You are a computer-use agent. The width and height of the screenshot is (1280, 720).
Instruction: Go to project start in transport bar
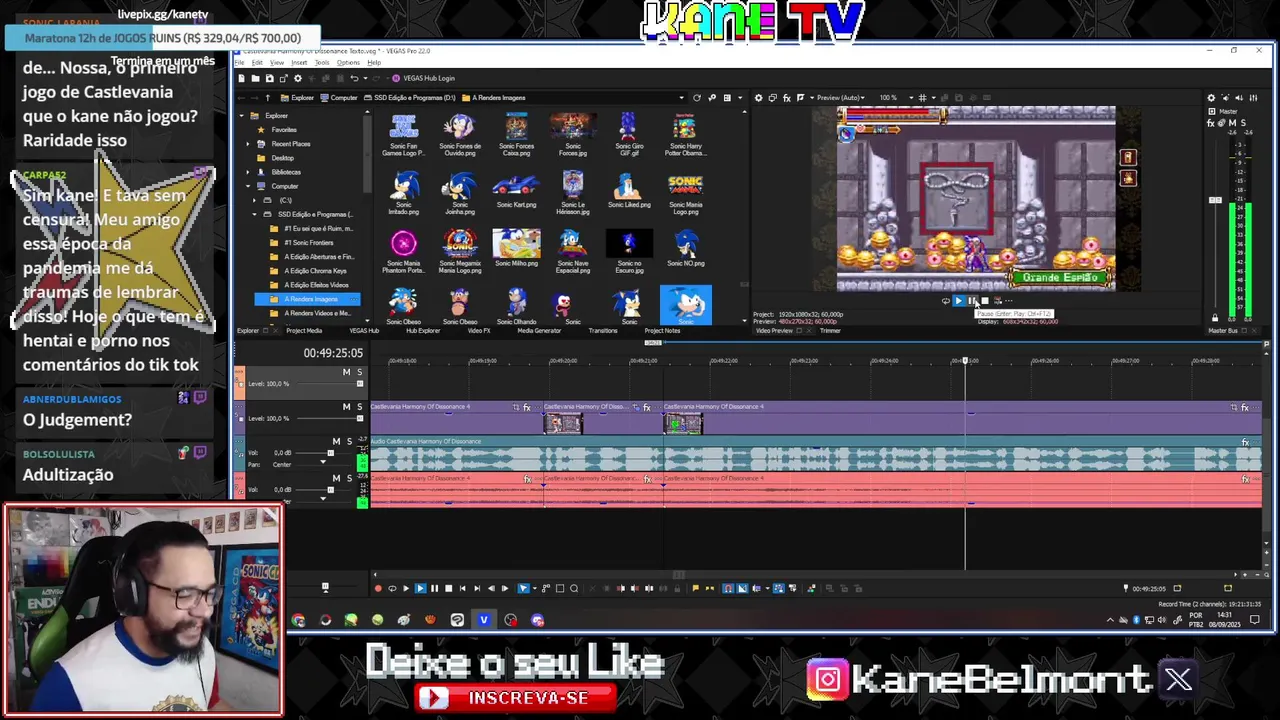463,588
